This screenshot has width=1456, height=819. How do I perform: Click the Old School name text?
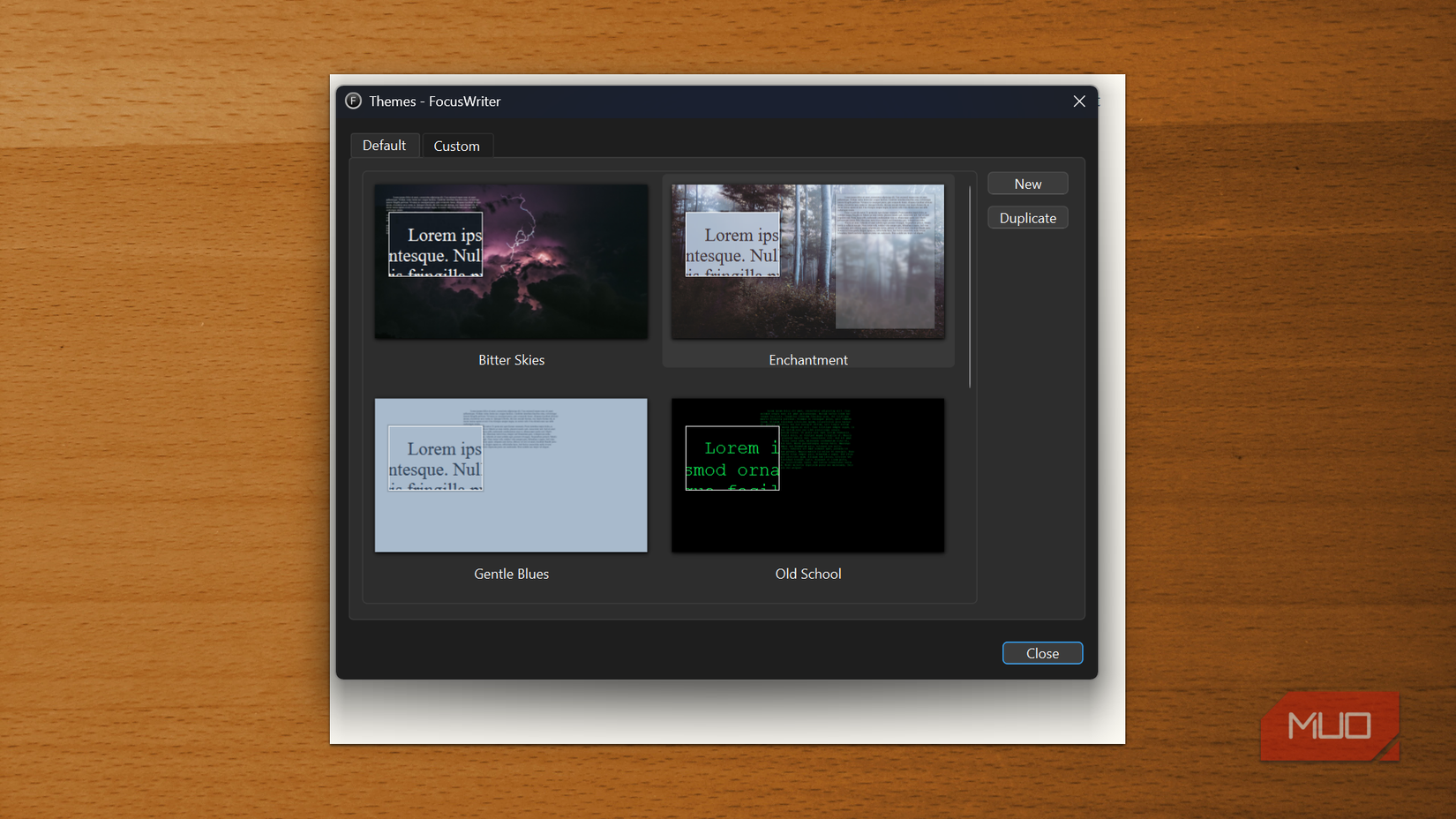pyautogui.click(x=807, y=573)
